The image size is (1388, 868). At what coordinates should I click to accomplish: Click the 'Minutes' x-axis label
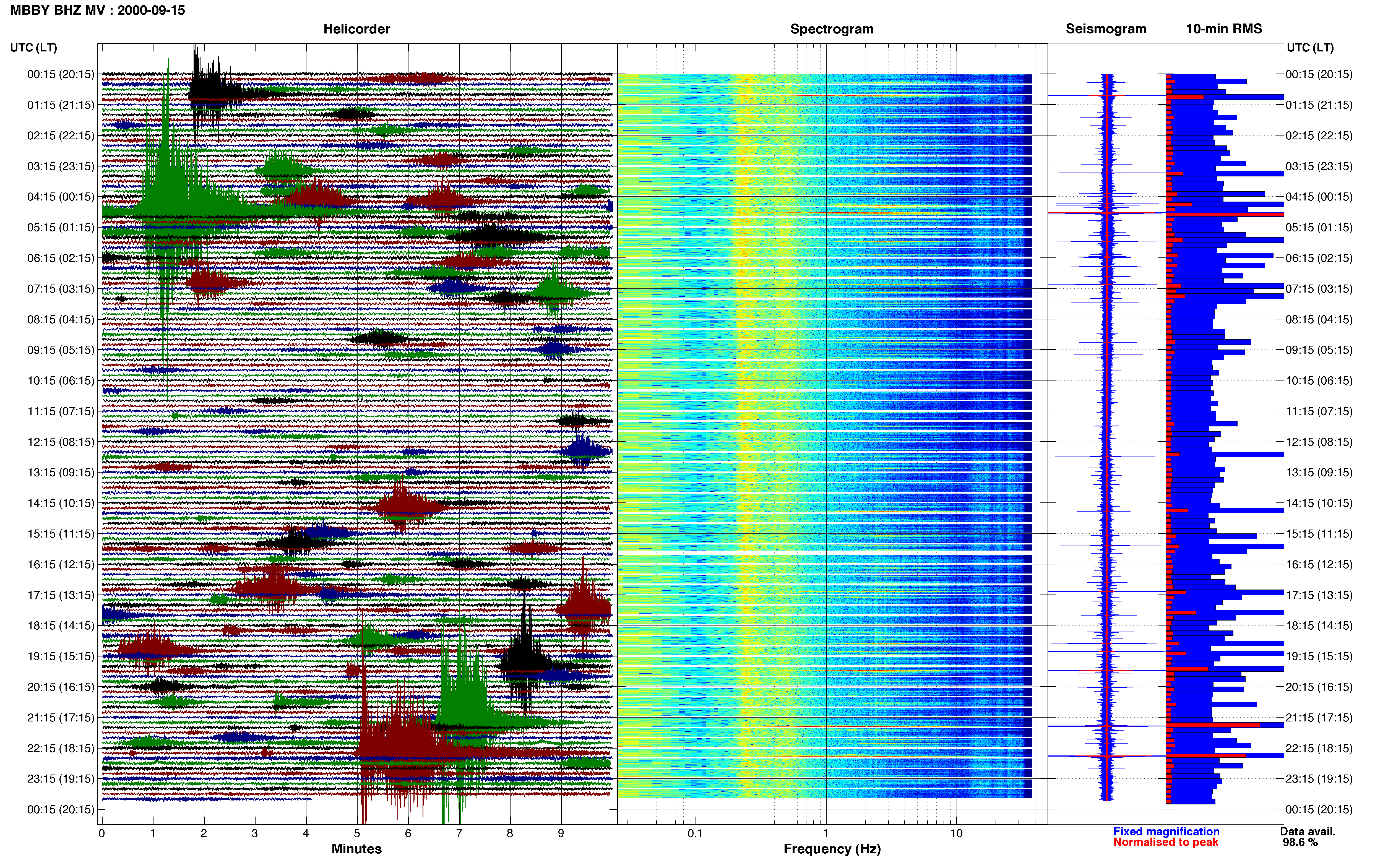pyautogui.click(x=356, y=848)
